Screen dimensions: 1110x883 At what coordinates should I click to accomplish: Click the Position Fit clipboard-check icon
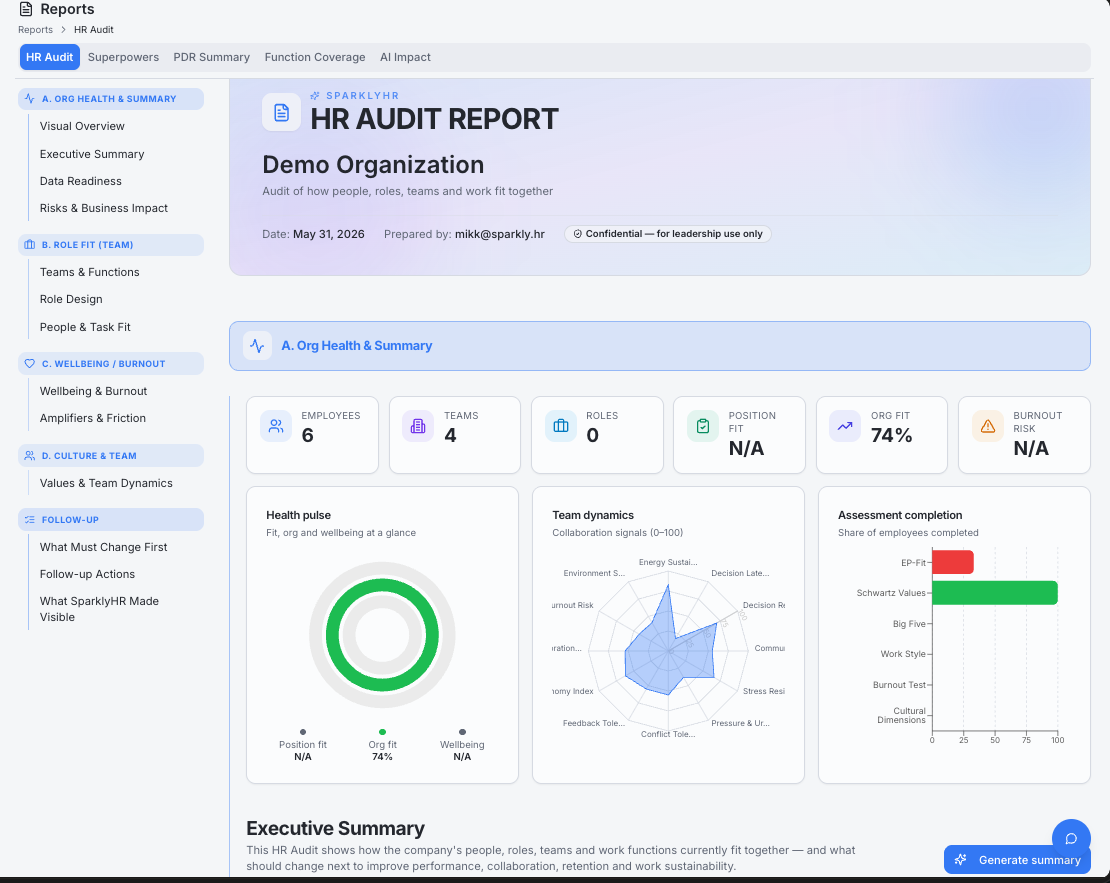[x=703, y=426]
